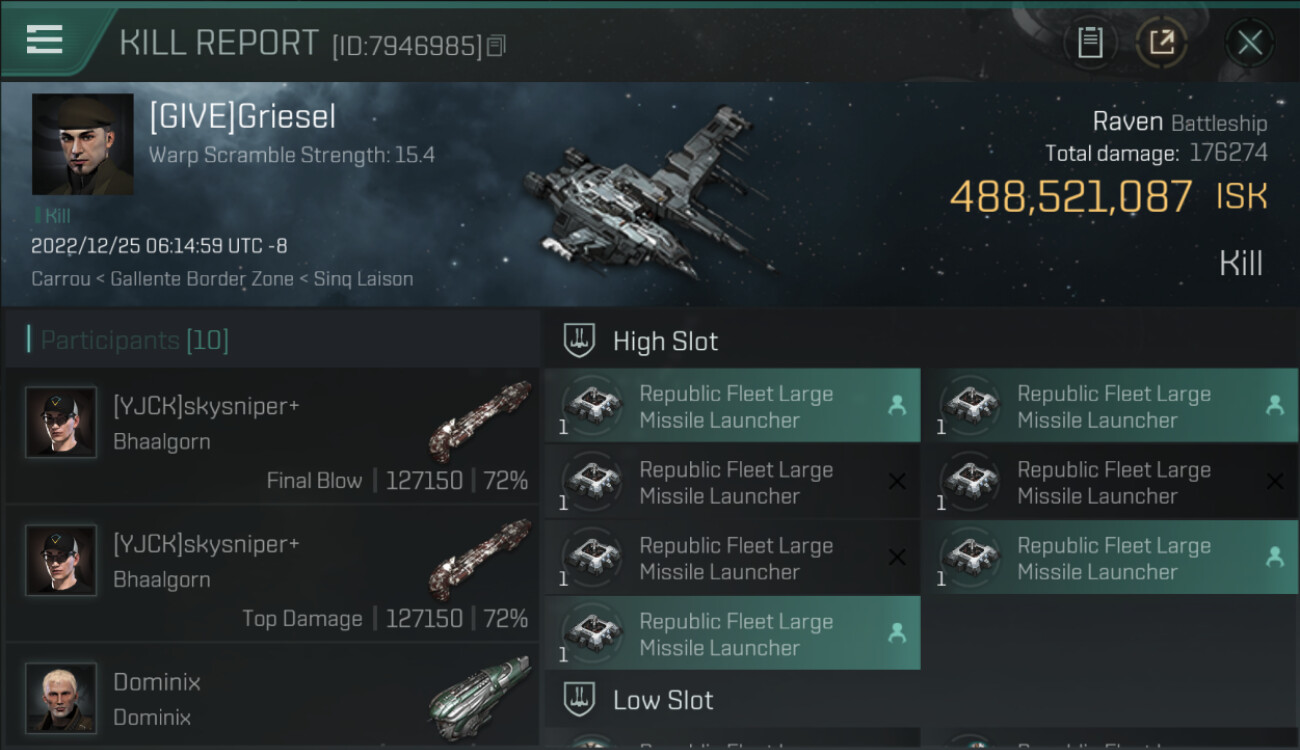Copy the kill report ID
Viewport: 1300px width, 750px height.
[x=497, y=45]
